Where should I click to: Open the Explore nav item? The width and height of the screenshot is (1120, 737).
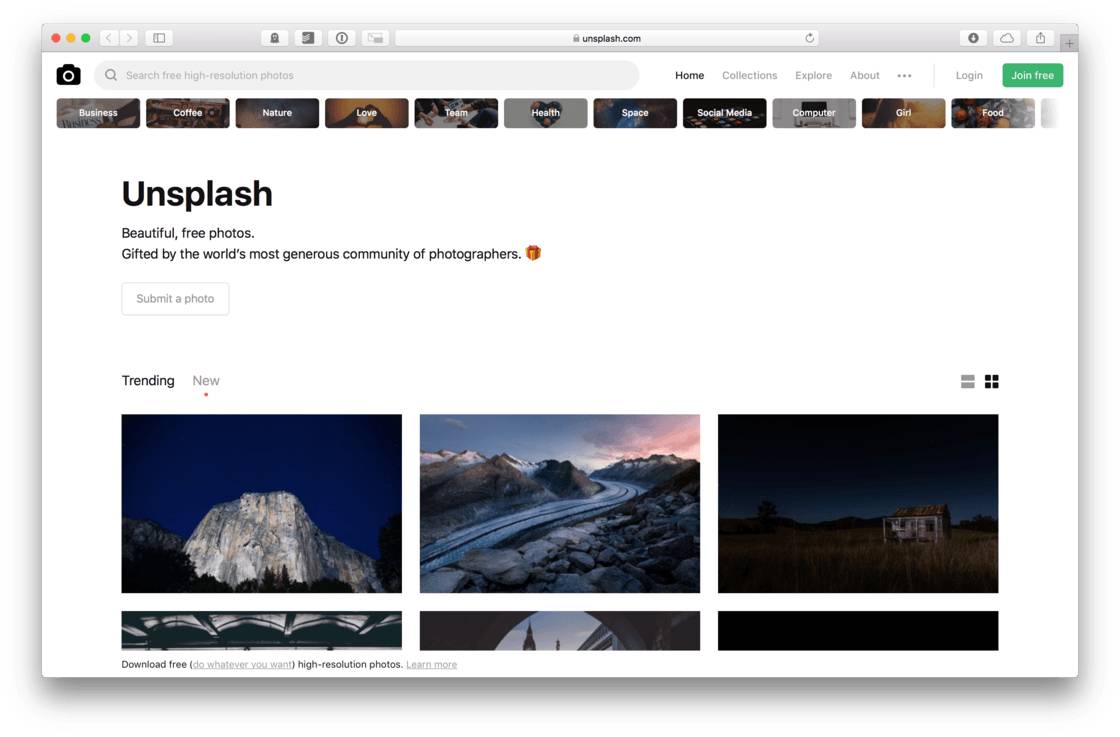[x=813, y=75]
